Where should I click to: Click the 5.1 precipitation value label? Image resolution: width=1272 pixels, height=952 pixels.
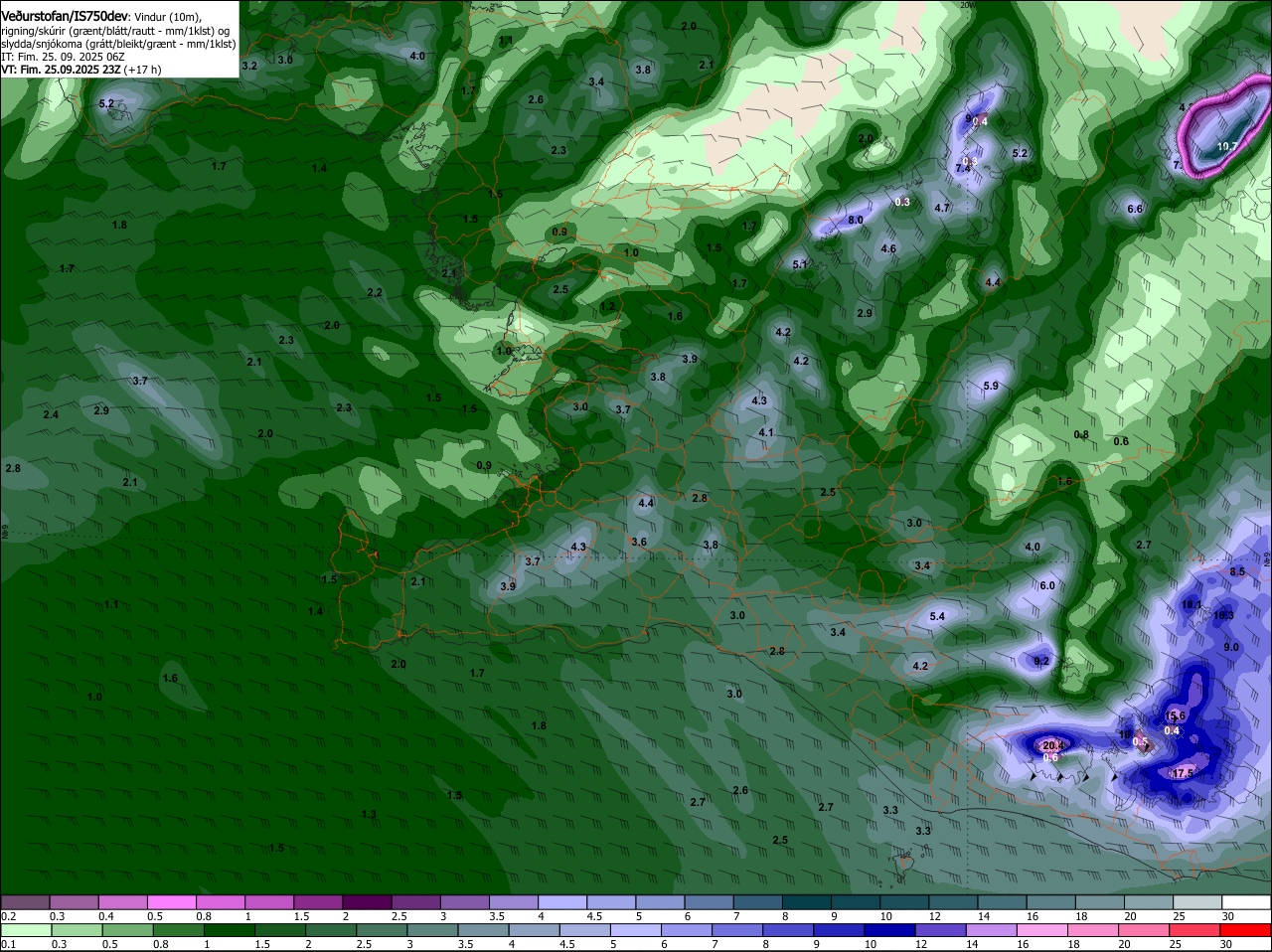tap(800, 264)
